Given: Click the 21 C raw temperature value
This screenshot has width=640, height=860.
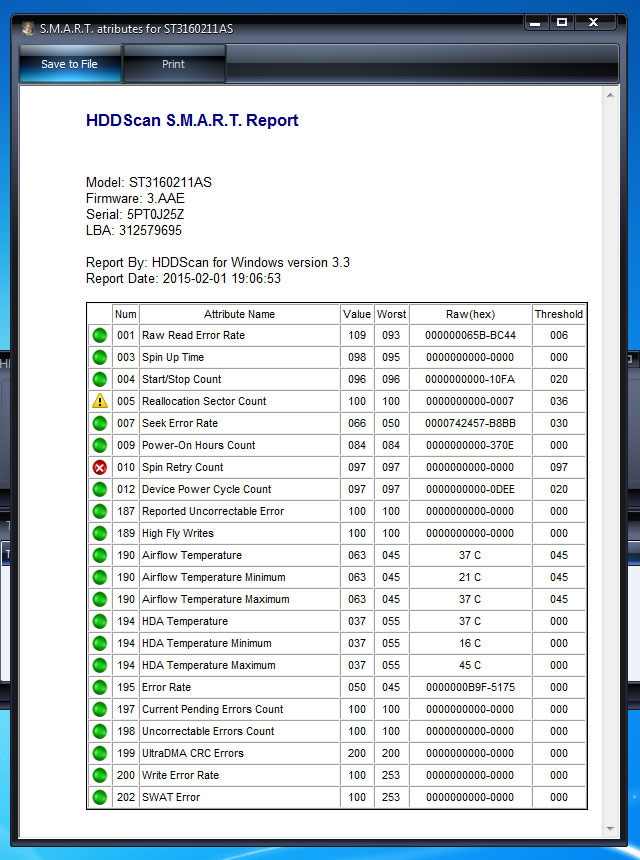Looking at the screenshot, I should point(470,577).
